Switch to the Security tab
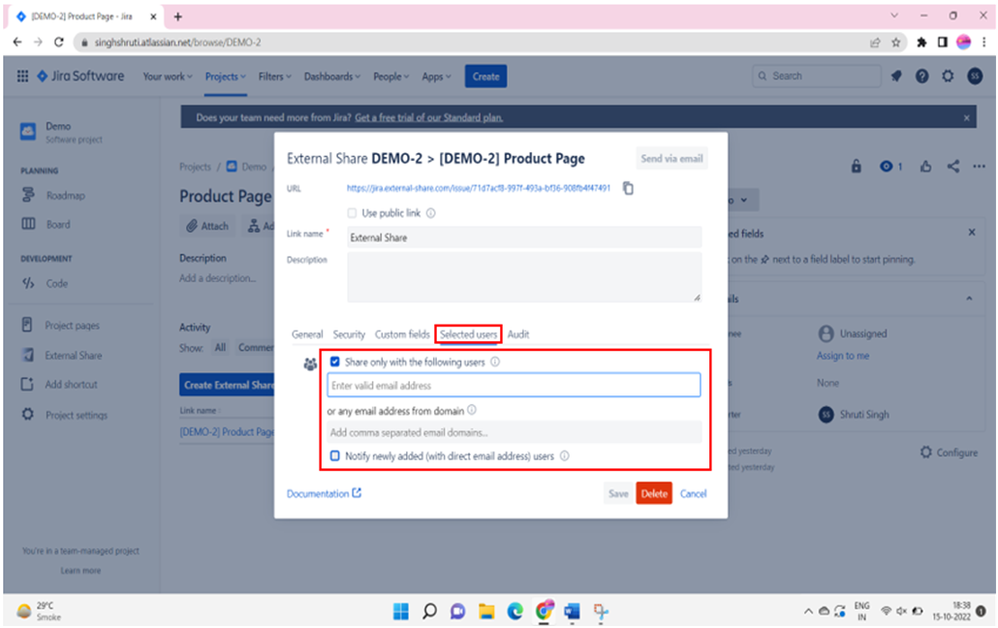This screenshot has height=628, width=998. (x=349, y=335)
